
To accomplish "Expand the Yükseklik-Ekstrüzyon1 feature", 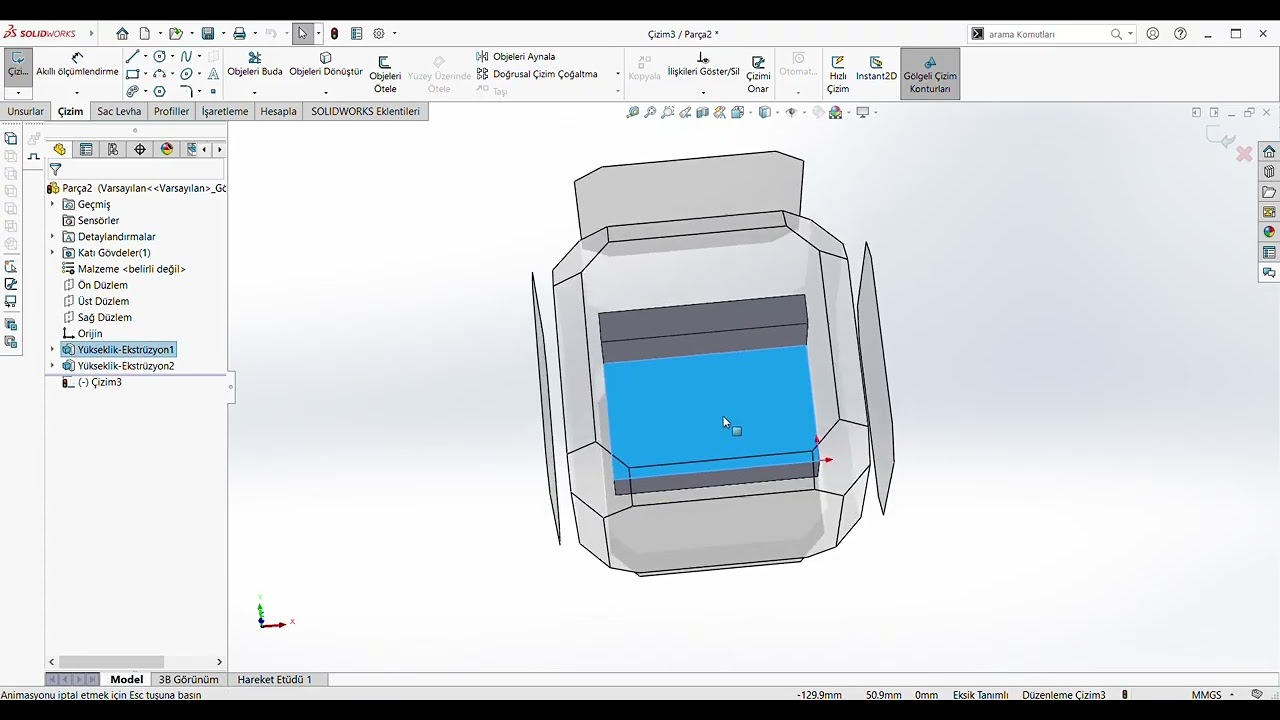I will point(53,349).
